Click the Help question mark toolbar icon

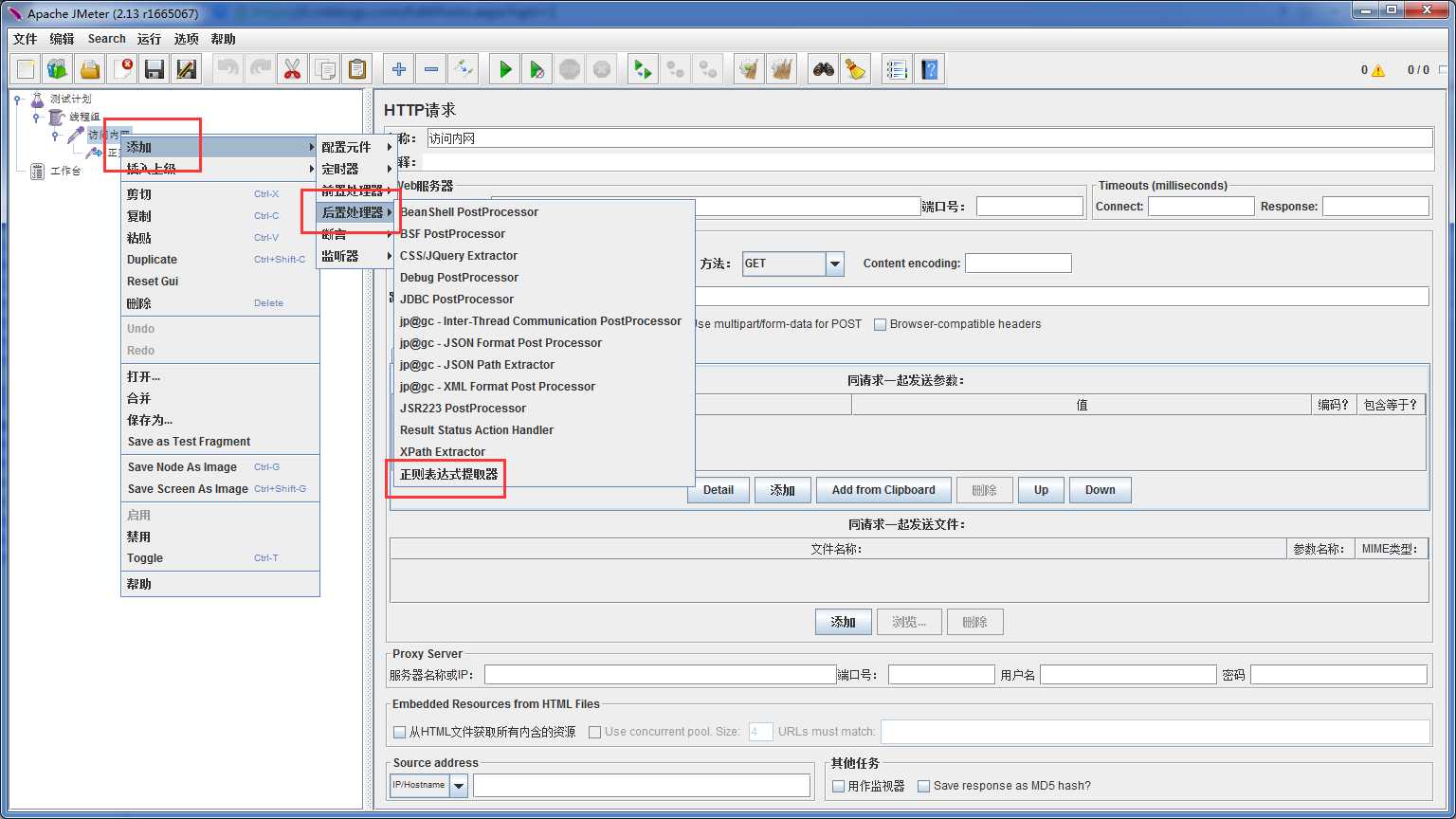tap(929, 69)
